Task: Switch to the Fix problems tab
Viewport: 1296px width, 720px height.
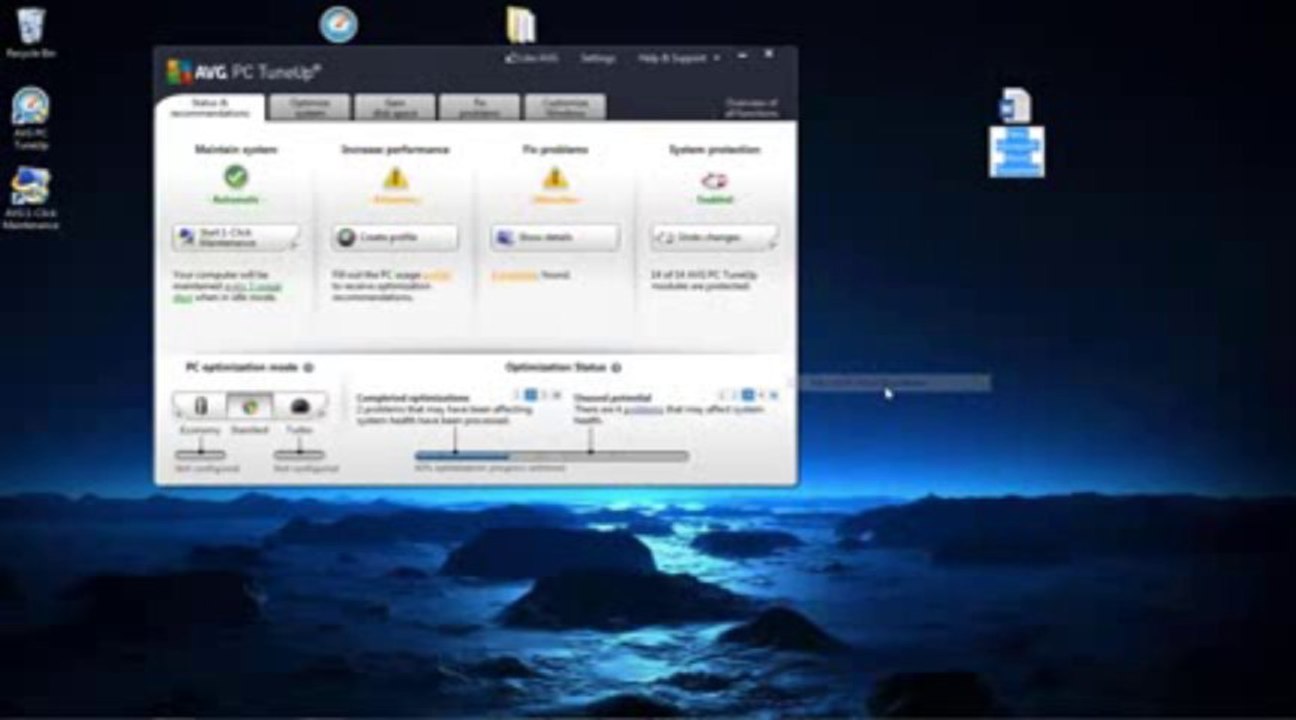Action: [x=480, y=107]
